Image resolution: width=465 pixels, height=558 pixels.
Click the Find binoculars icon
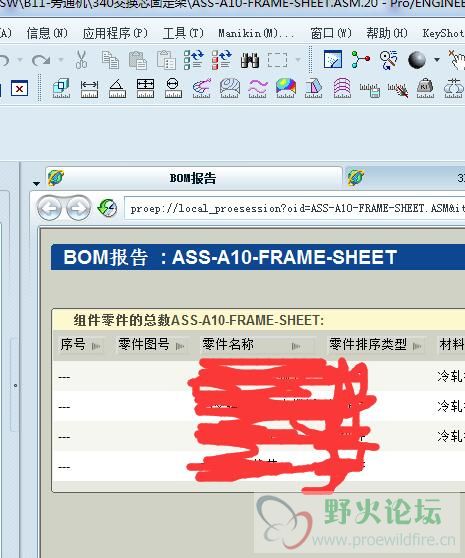249,60
